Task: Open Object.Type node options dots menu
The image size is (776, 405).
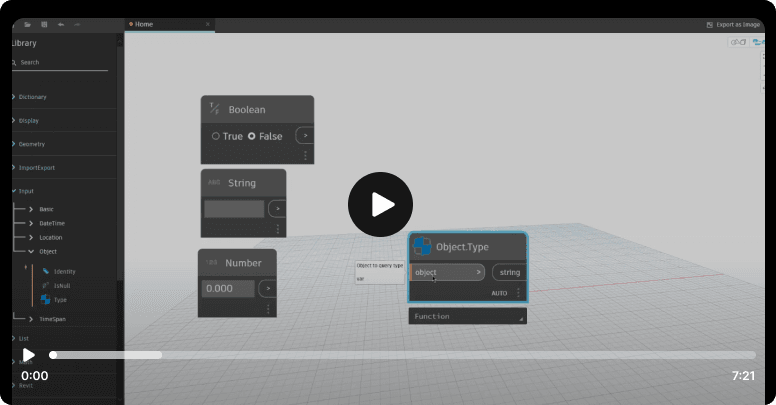Action: click(x=518, y=293)
